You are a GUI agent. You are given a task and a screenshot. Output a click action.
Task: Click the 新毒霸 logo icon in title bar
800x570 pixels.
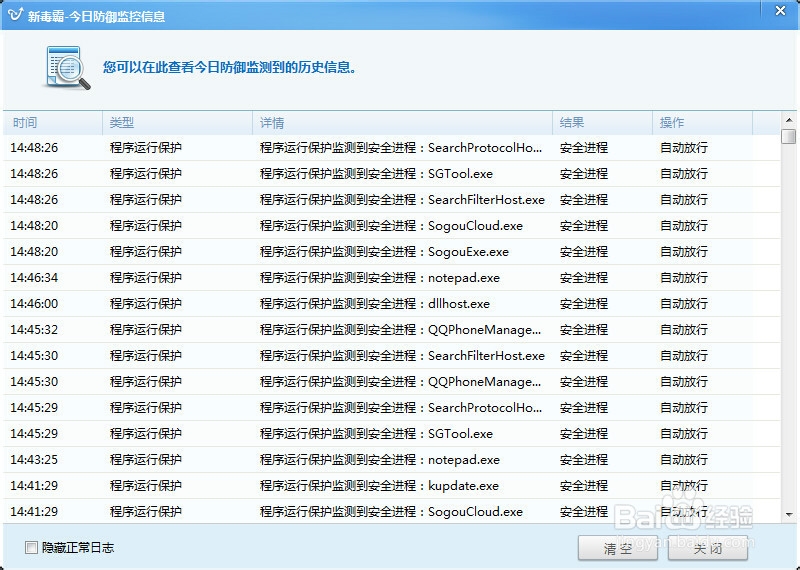(15, 14)
